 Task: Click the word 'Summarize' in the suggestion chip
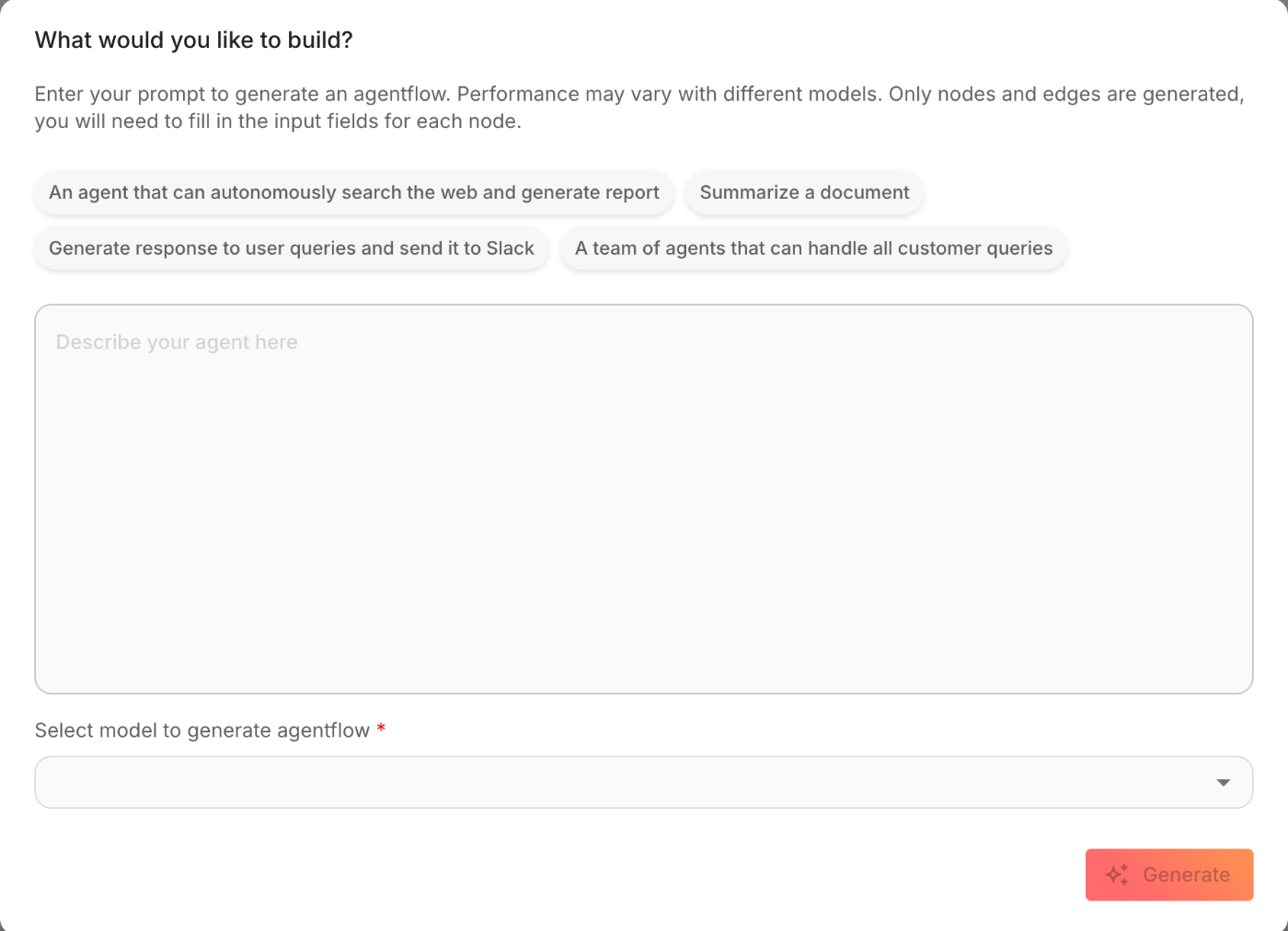(749, 193)
